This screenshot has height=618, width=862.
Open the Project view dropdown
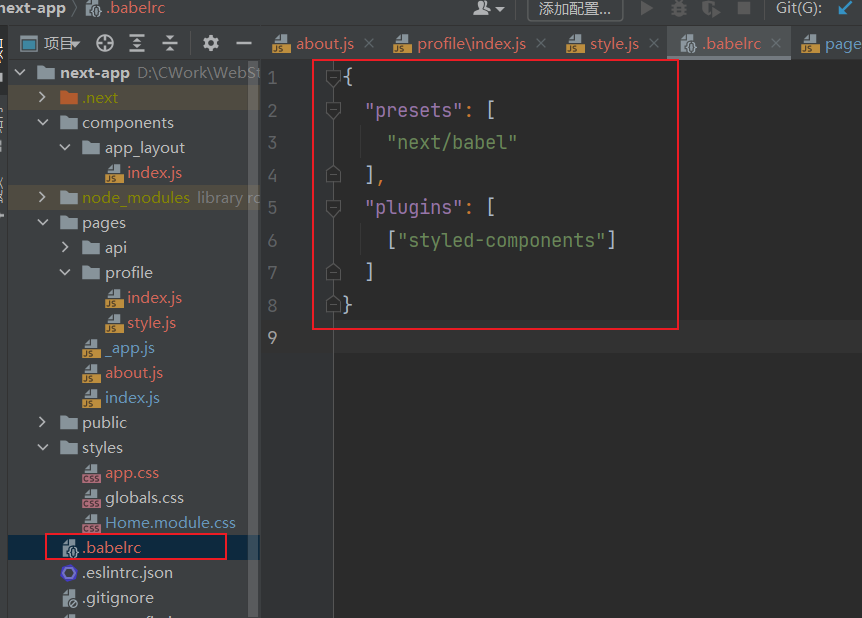tap(51, 43)
